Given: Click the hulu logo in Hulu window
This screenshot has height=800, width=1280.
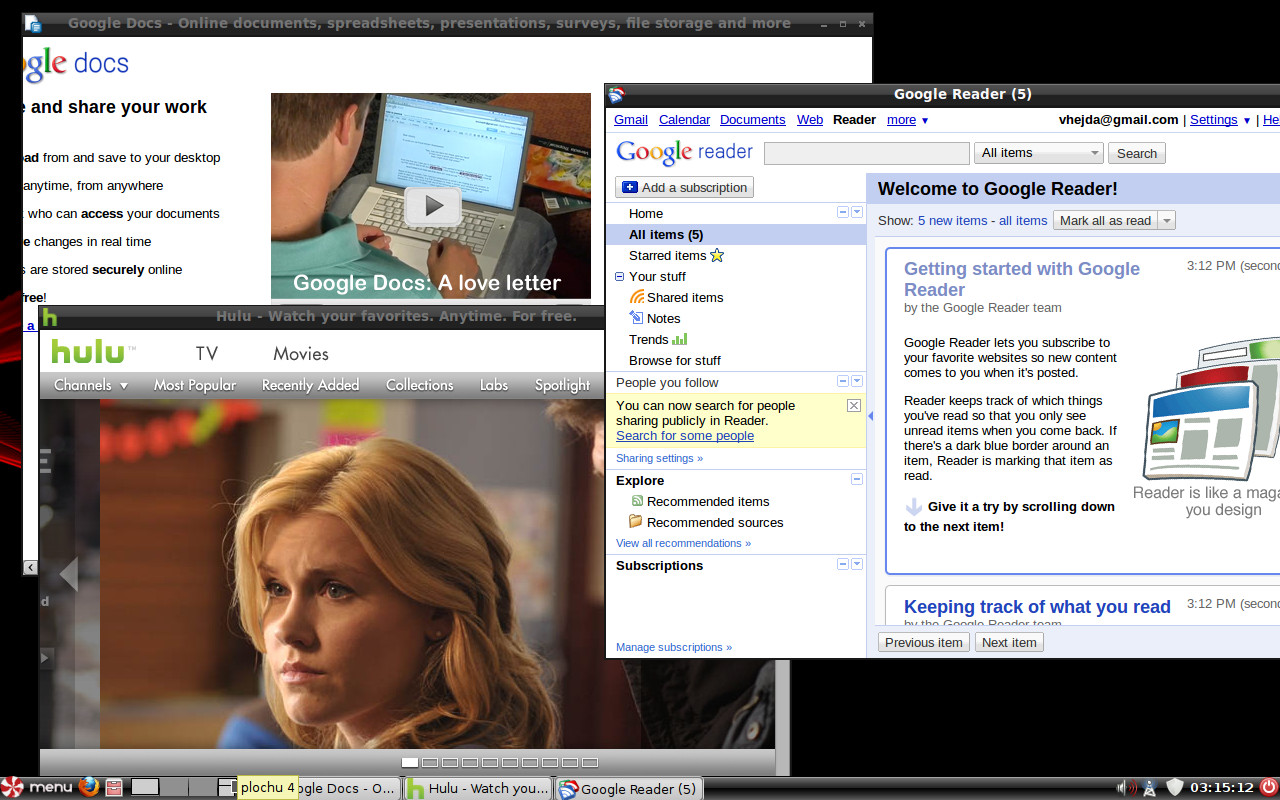Looking at the screenshot, I should (x=92, y=352).
